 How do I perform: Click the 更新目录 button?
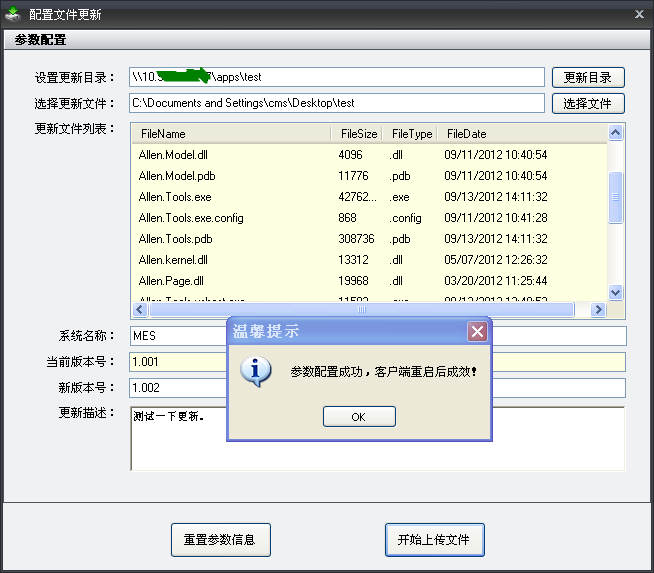588,78
